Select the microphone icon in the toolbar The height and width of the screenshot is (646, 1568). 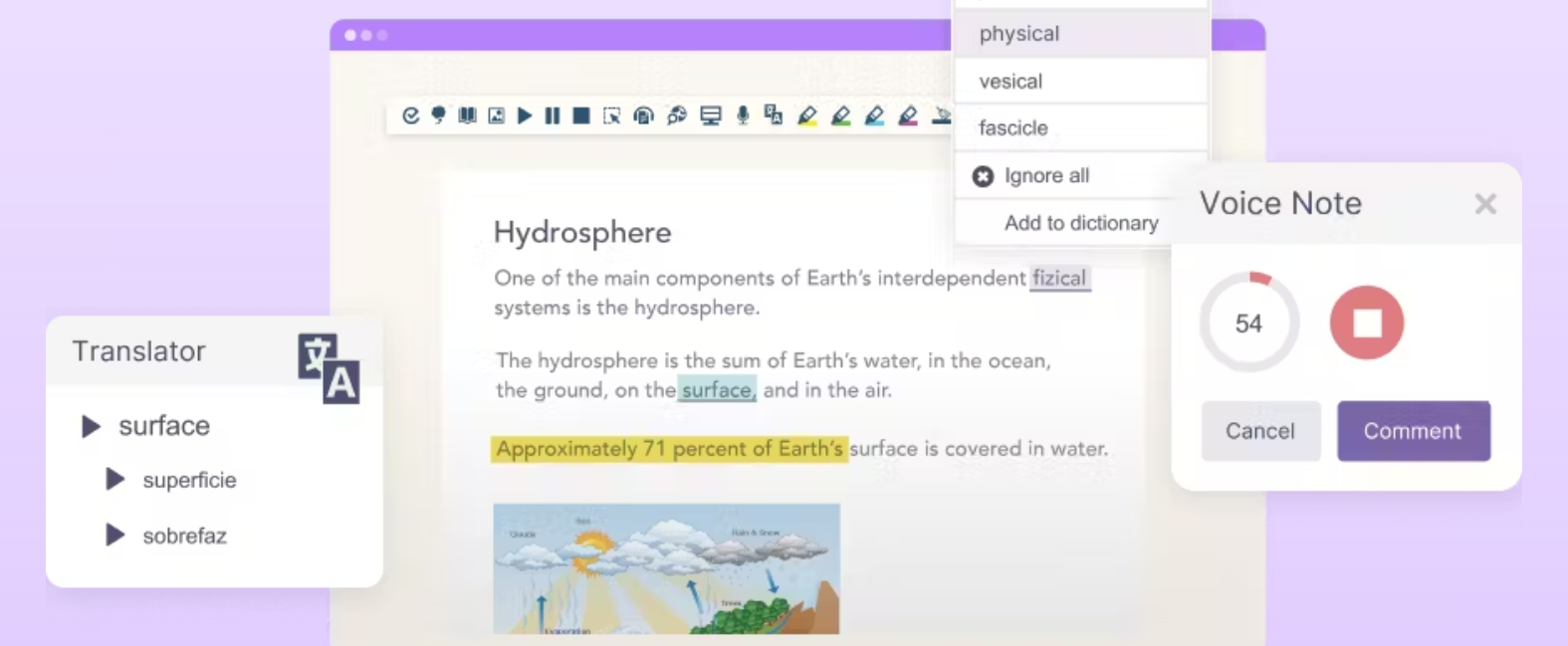(743, 115)
